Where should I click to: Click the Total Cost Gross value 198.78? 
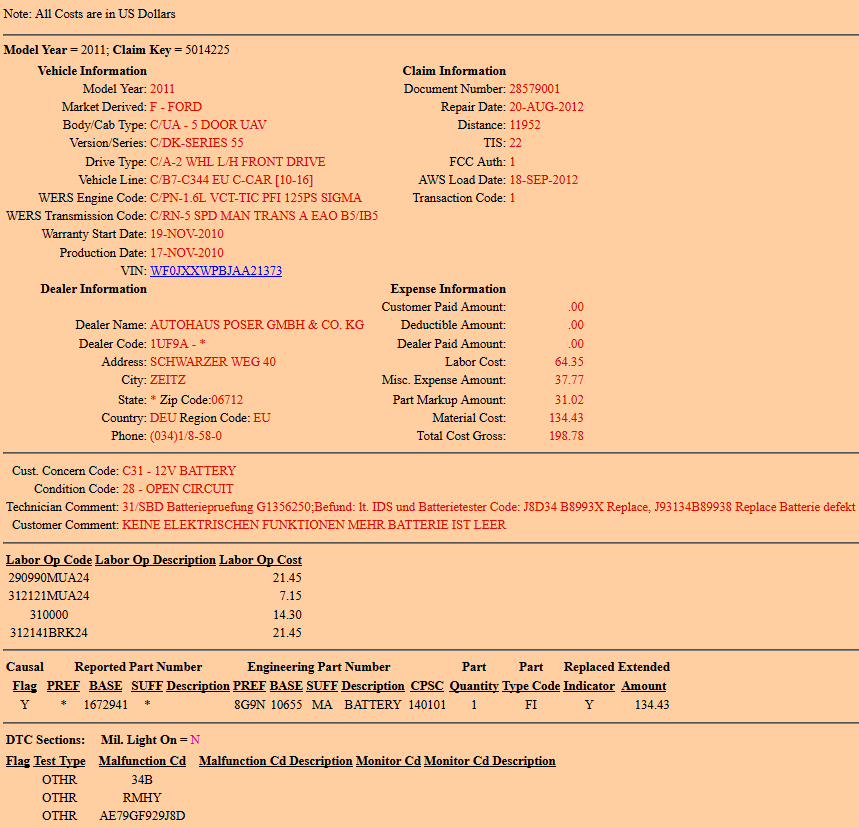(568, 436)
